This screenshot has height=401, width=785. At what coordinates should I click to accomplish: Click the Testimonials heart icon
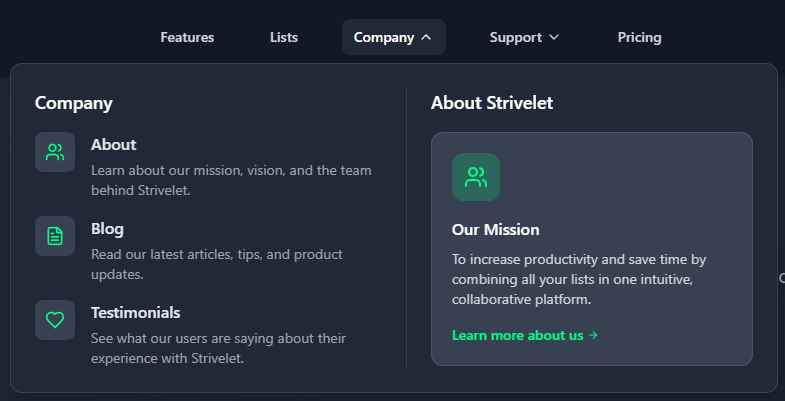55,320
